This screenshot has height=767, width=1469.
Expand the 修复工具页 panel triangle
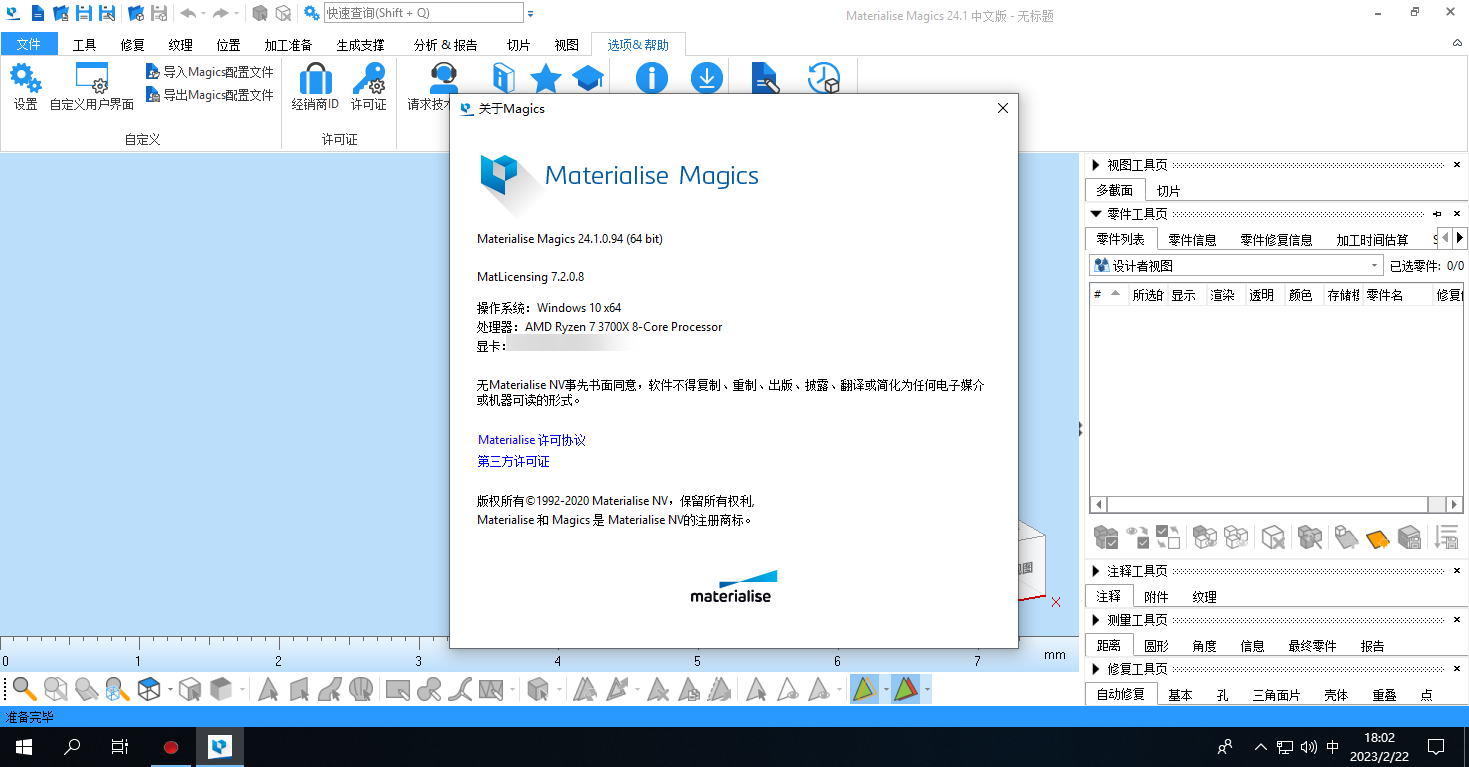pyautogui.click(x=1095, y=669)
